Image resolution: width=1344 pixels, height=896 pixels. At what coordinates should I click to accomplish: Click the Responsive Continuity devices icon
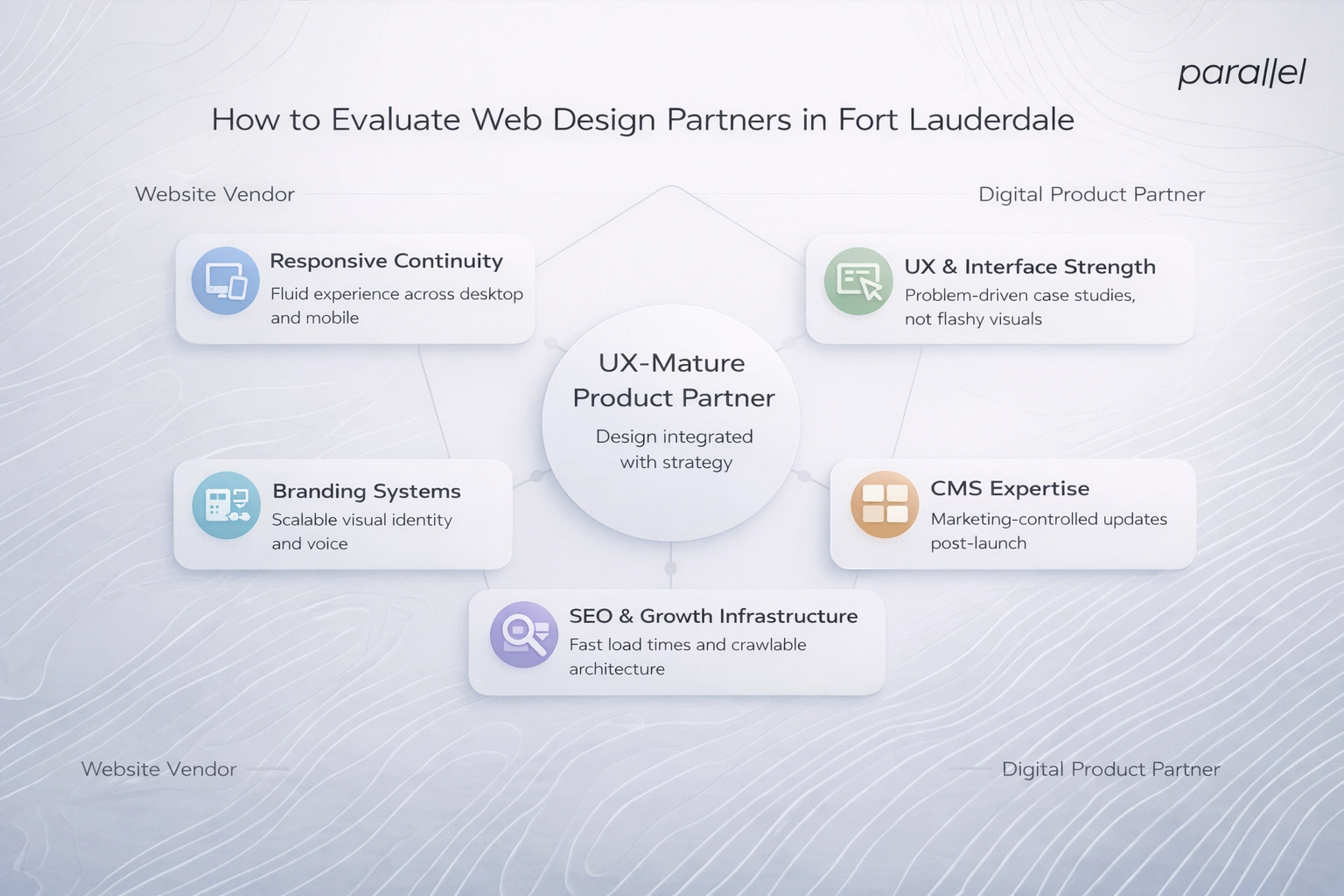click(x=226, y=282)
